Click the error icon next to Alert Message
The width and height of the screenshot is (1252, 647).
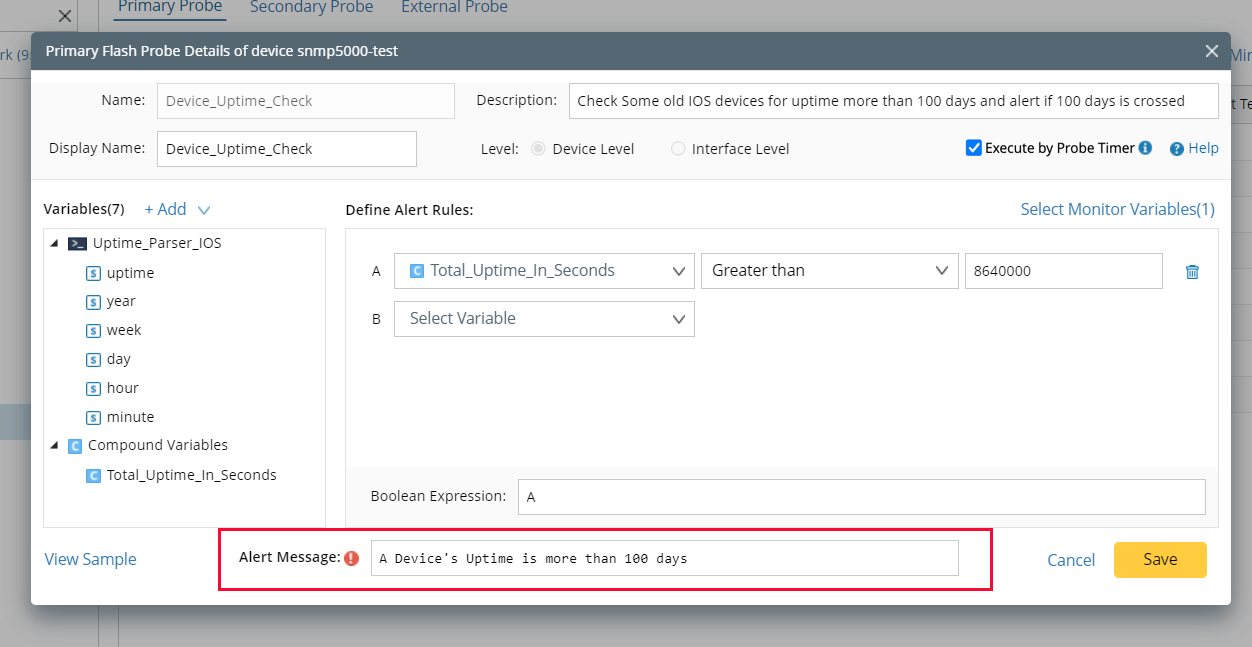click(x=351, y=558)
